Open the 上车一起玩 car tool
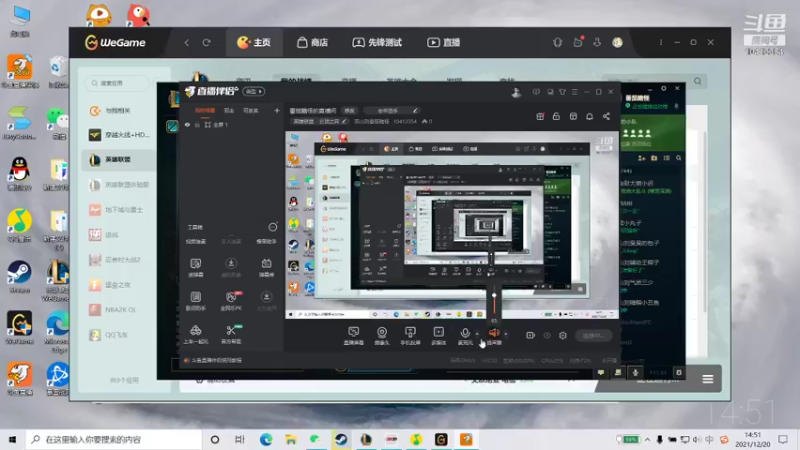This screenshot has height=450, width=800. pos(195,334)
